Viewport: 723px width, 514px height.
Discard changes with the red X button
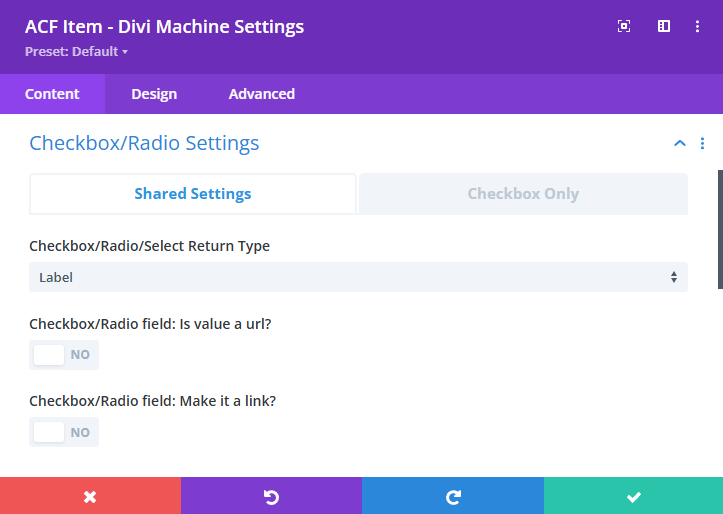(90, 496)
